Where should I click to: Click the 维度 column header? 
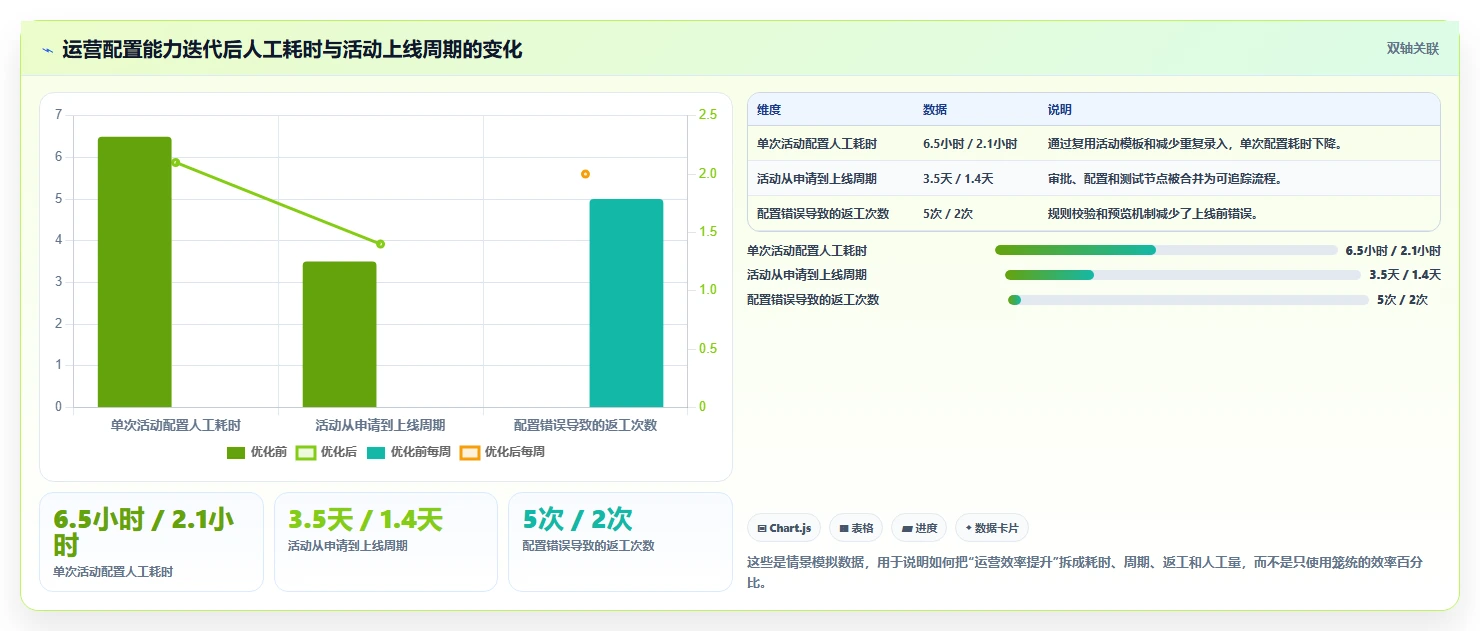[x=769, y=110]
